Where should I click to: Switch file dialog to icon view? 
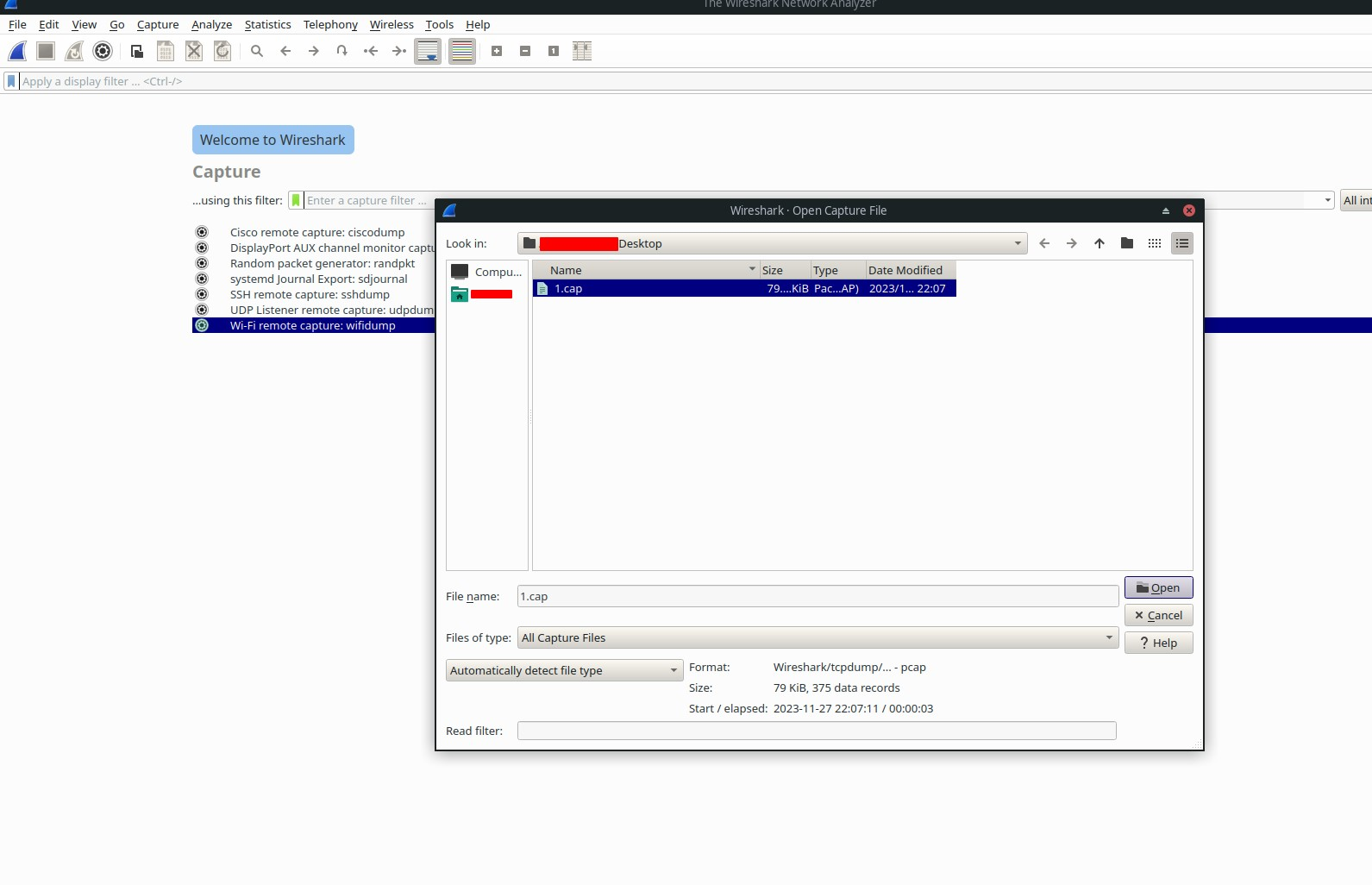pos(1154,243)
